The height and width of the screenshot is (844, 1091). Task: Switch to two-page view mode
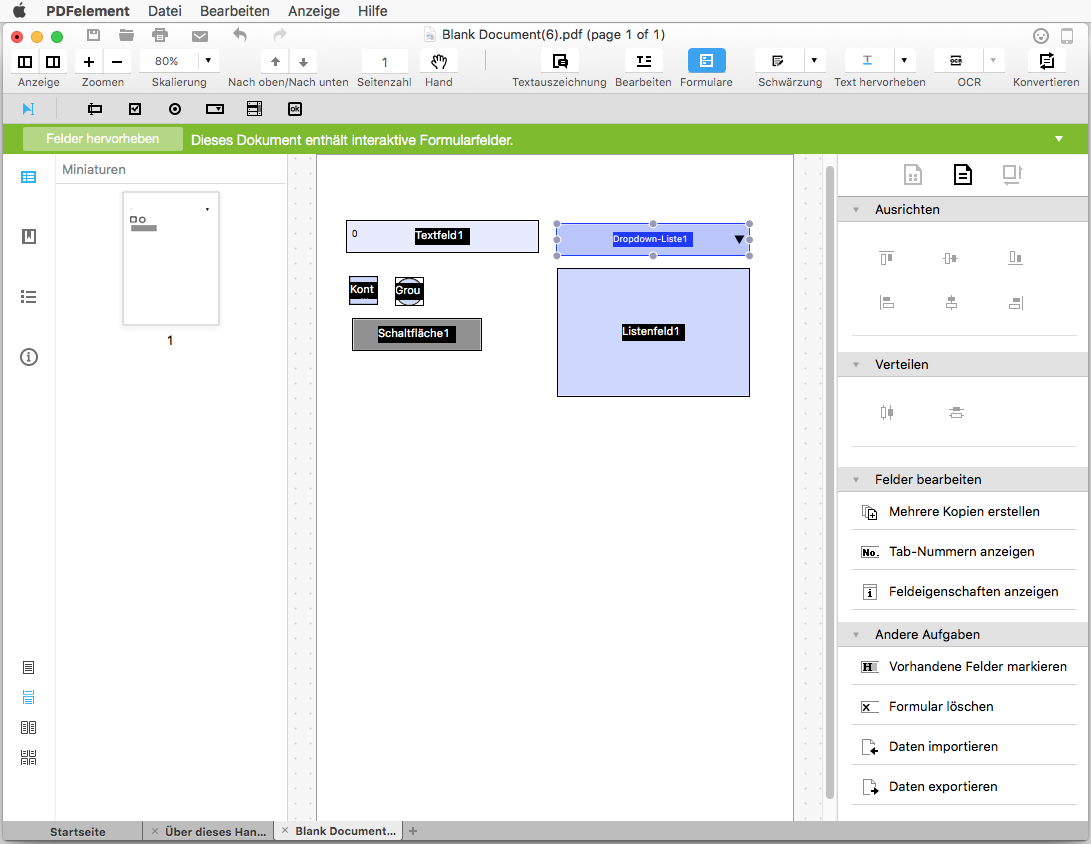(29, 727)
